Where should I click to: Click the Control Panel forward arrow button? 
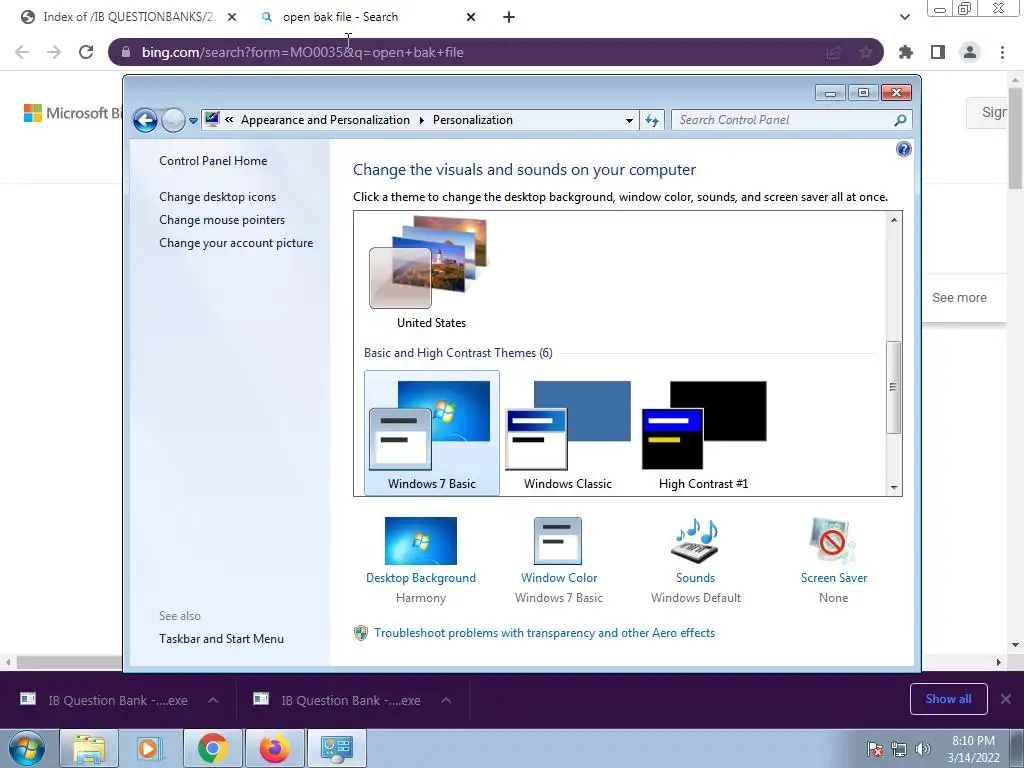[173, 120]
